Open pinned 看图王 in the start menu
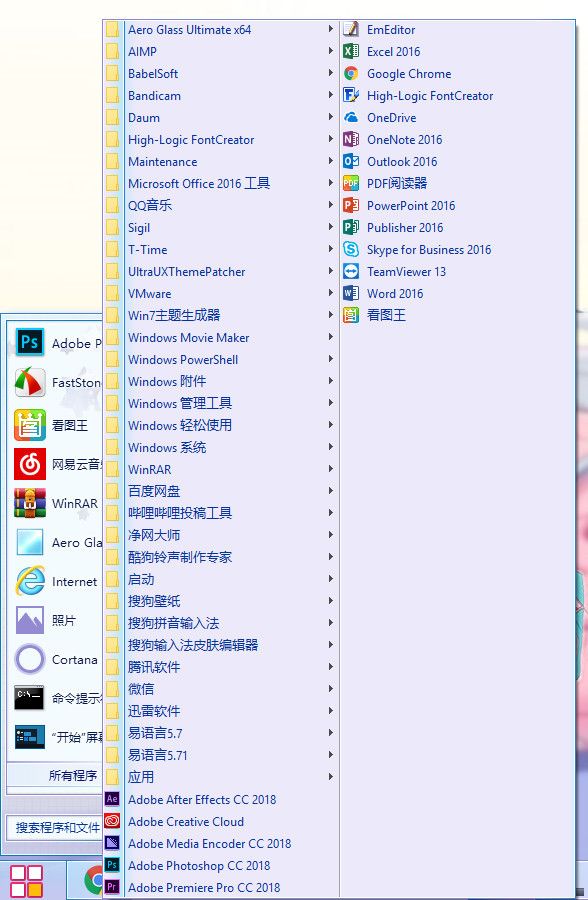588x900 pixels. (x=56, y=425)
